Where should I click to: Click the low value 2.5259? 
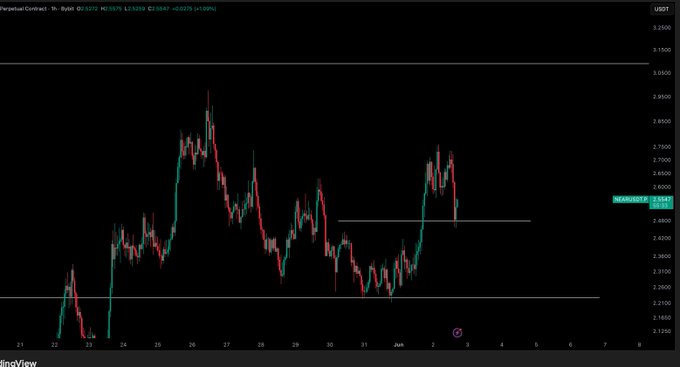coord(135,9)
